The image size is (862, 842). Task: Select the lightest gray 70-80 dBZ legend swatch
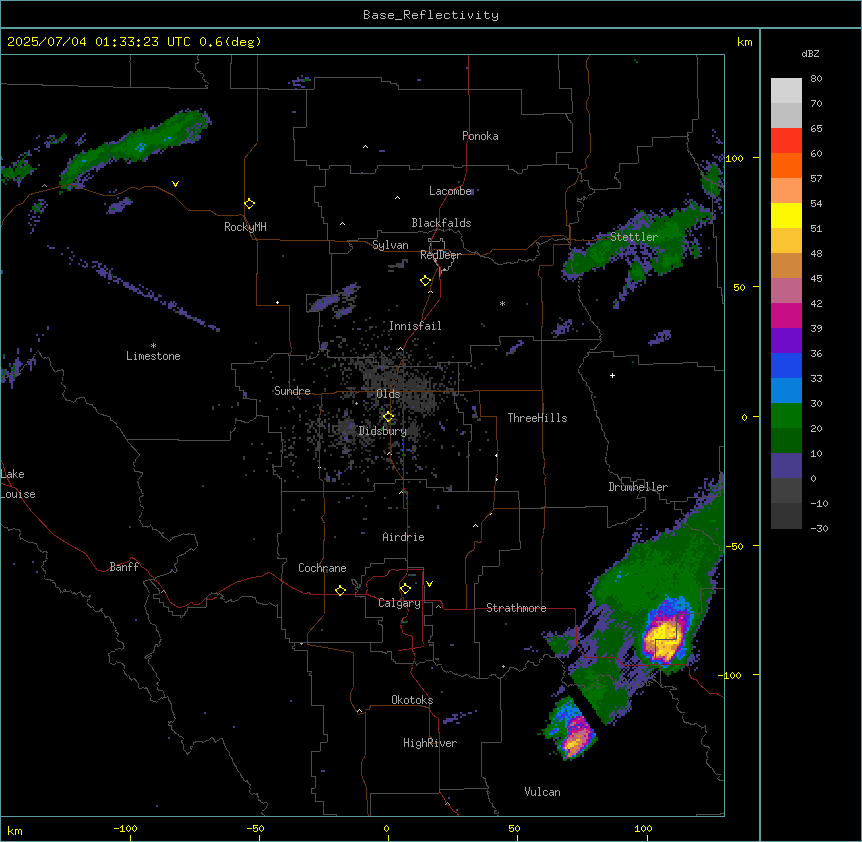[786, 91]
